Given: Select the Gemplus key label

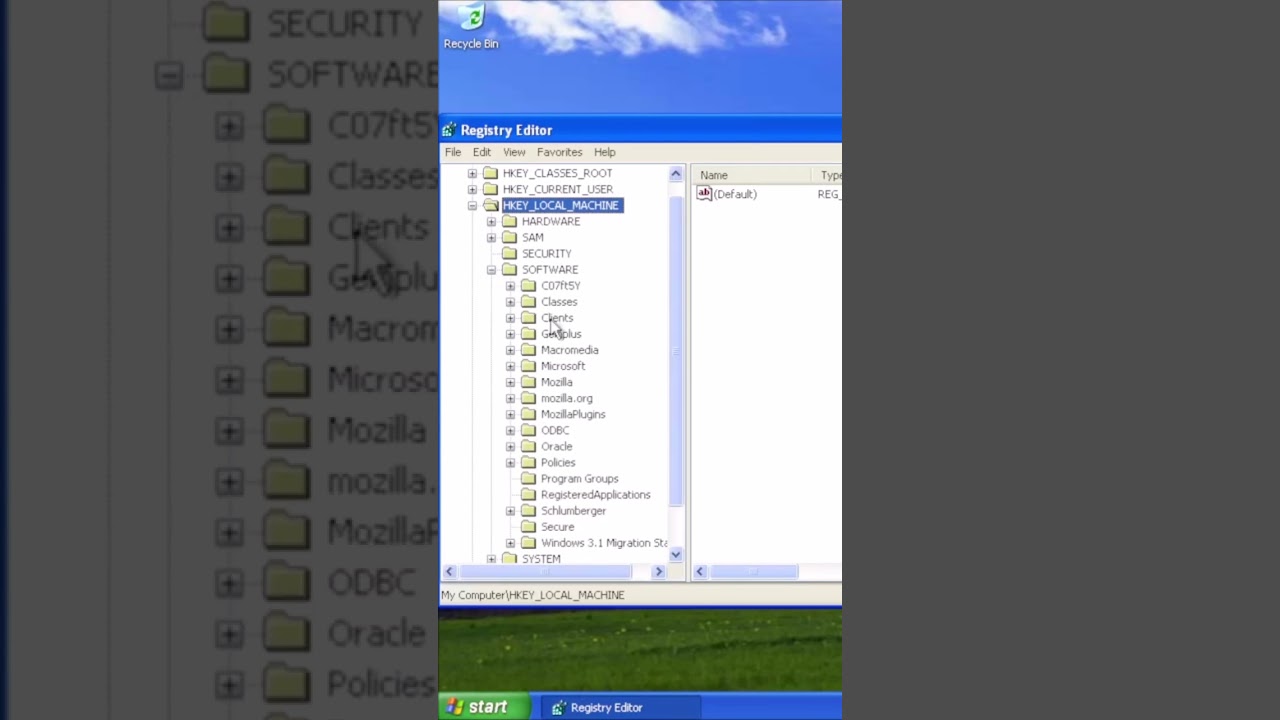Looking at the screenshot, I should [561, 334].
